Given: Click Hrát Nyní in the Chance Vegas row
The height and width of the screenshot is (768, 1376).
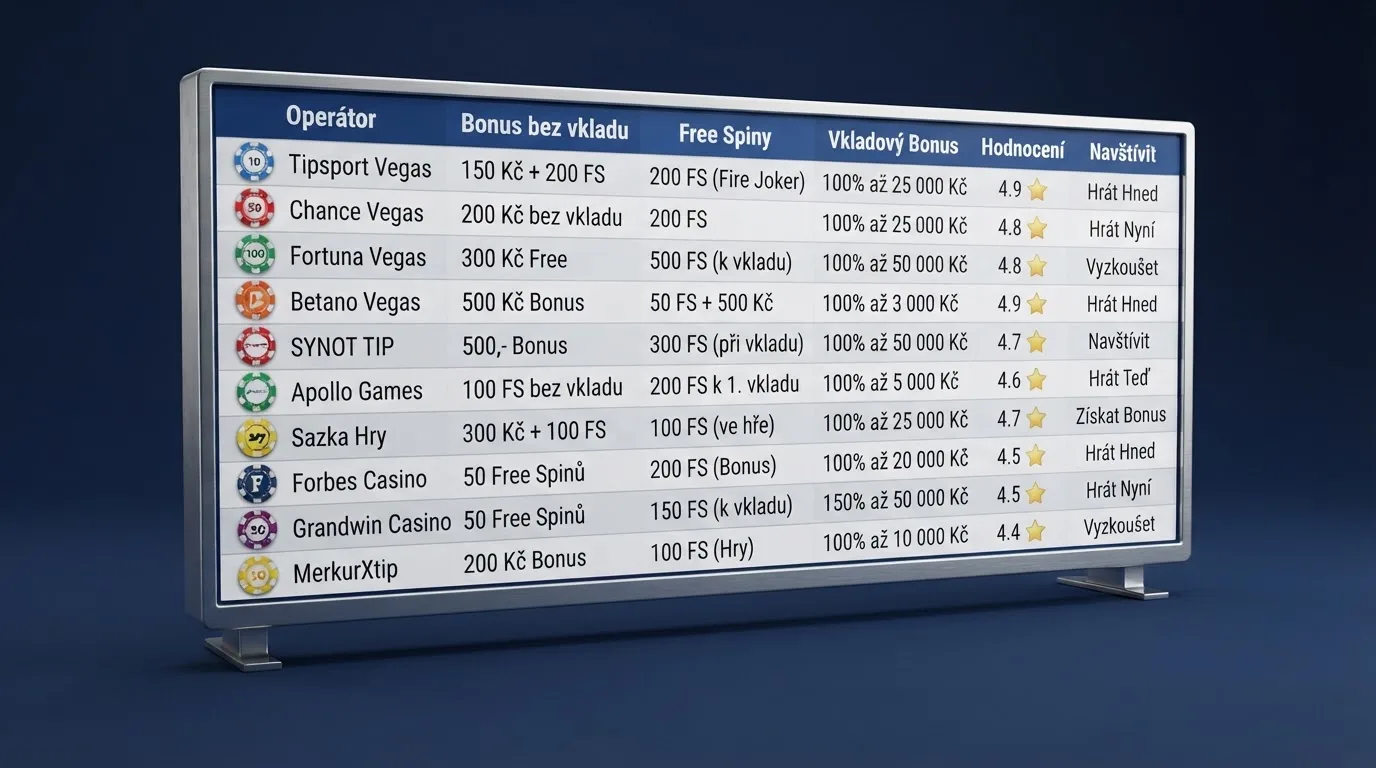Looking at the screenshot, I should click(1123, 230).
